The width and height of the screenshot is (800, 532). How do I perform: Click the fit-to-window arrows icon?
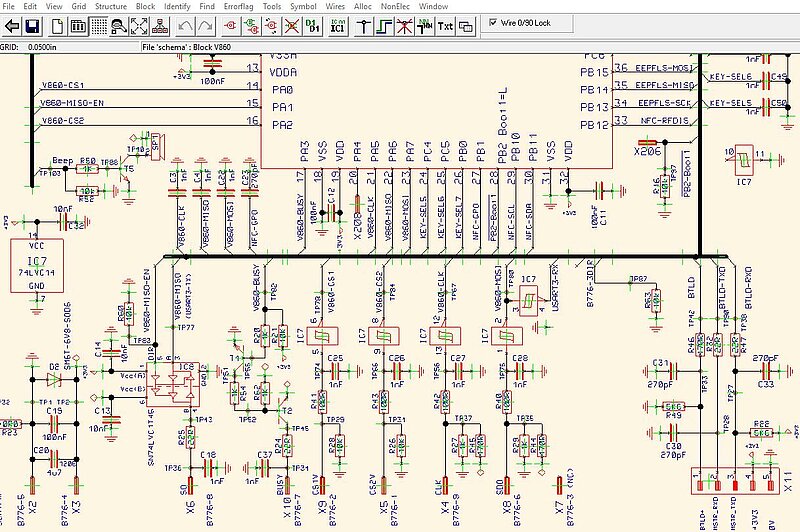[x=138, y=26]
